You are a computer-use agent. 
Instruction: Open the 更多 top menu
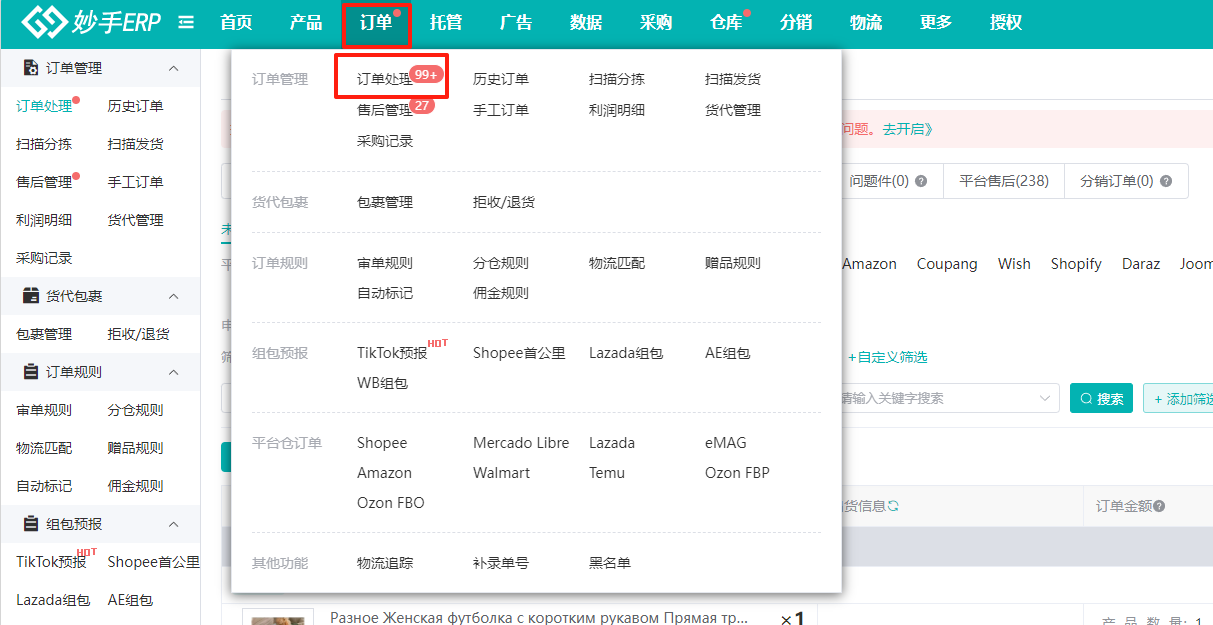(936, 23)
